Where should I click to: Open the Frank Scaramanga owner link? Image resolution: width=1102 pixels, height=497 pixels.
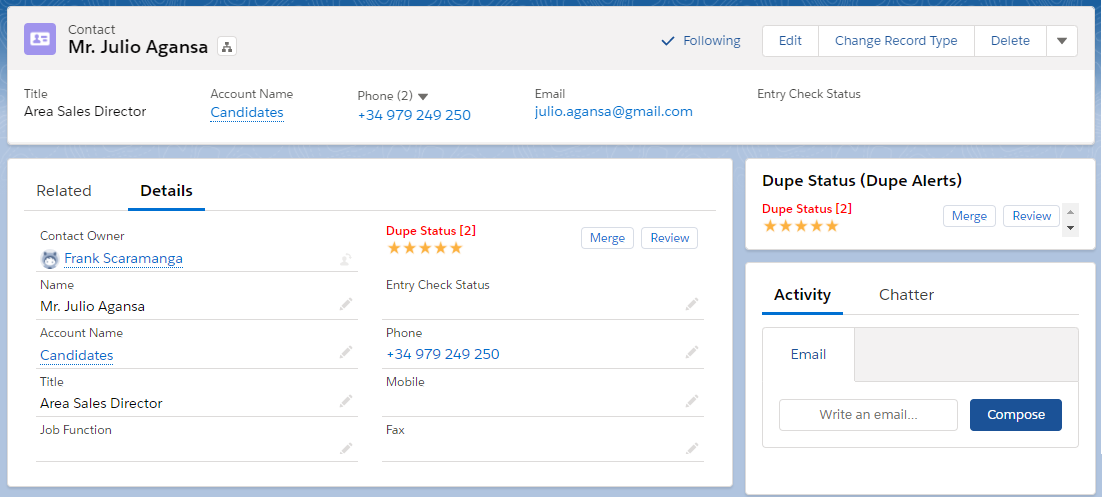point(123,259)
